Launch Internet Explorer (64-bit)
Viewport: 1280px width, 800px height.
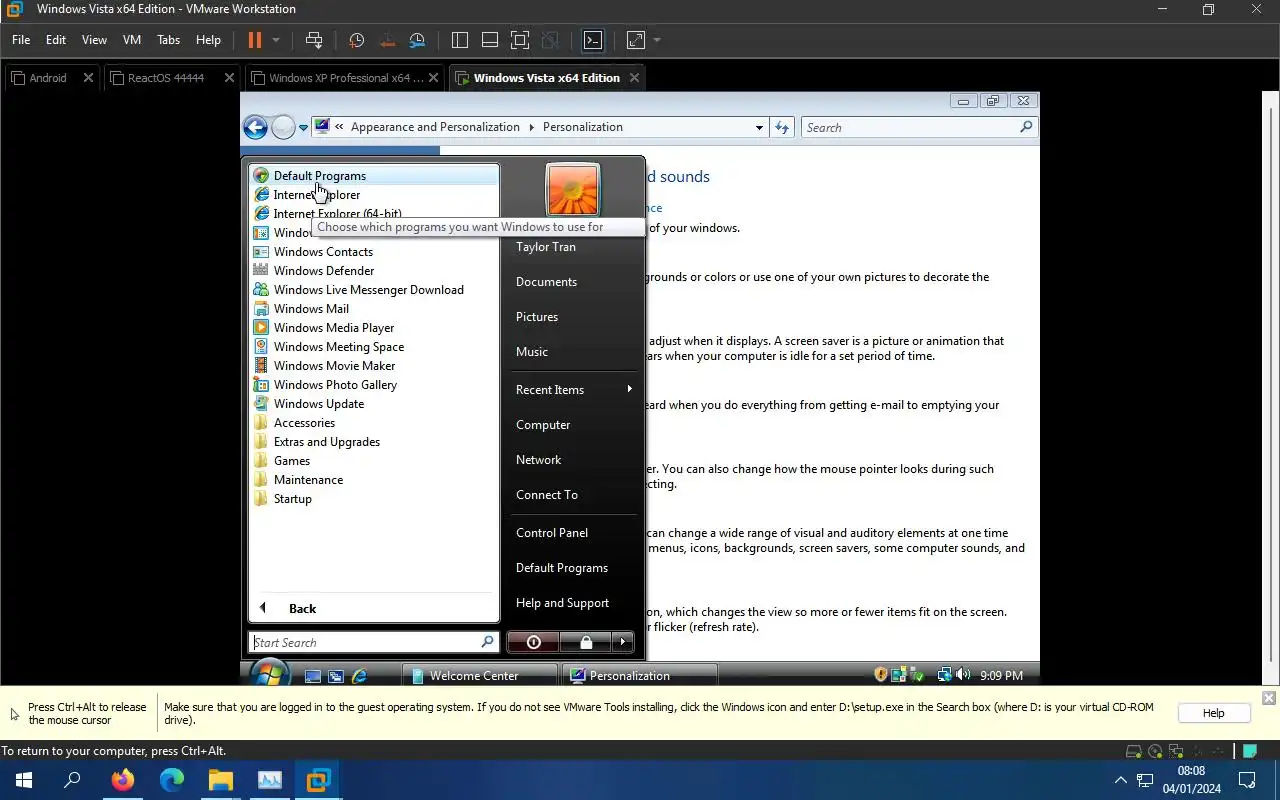(x=374, y=214)
